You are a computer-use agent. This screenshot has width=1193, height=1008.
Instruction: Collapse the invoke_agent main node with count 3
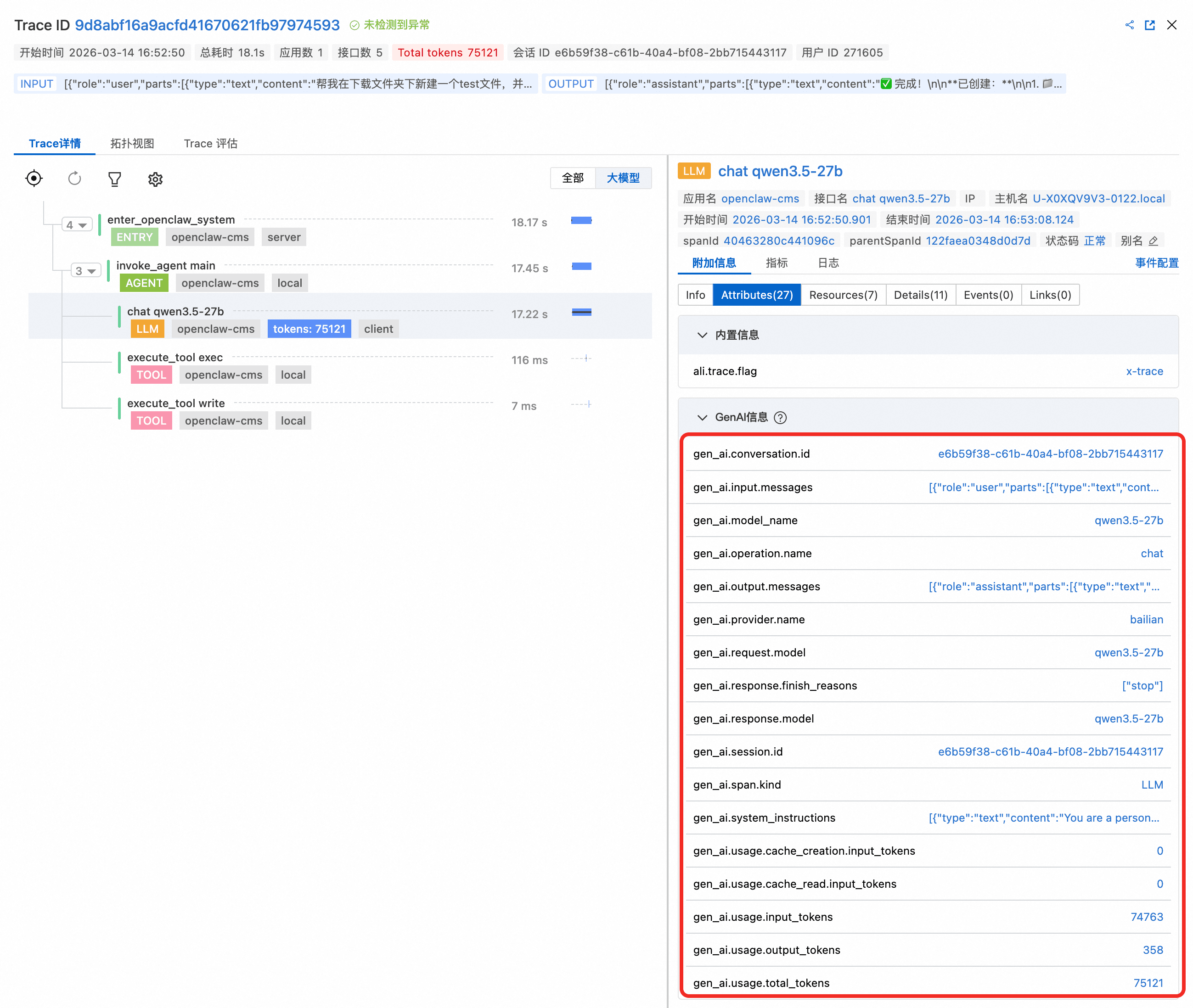[x=86, y=270]
